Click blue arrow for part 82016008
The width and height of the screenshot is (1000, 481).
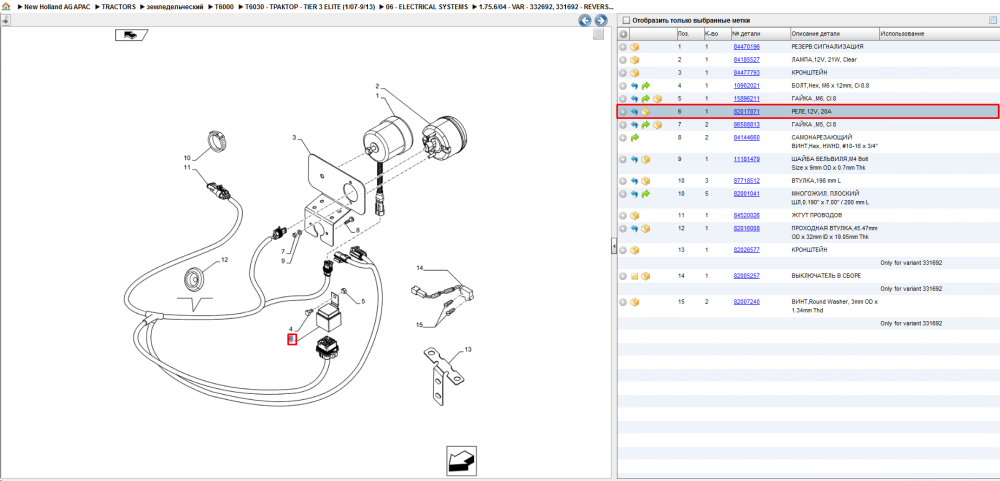pos(635,228)
